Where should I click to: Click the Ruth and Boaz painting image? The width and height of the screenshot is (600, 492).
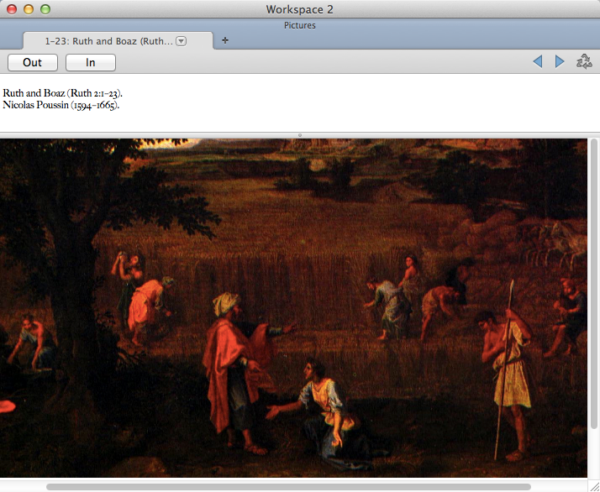coord(293,308)
